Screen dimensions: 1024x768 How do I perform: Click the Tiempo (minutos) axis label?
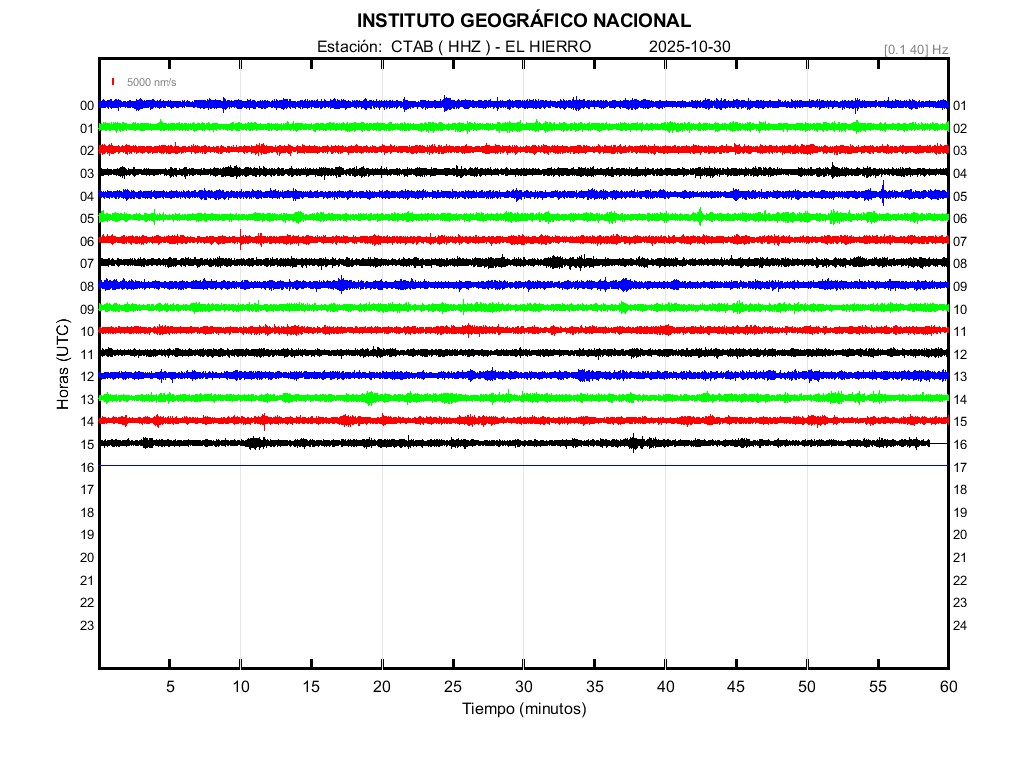524,709
